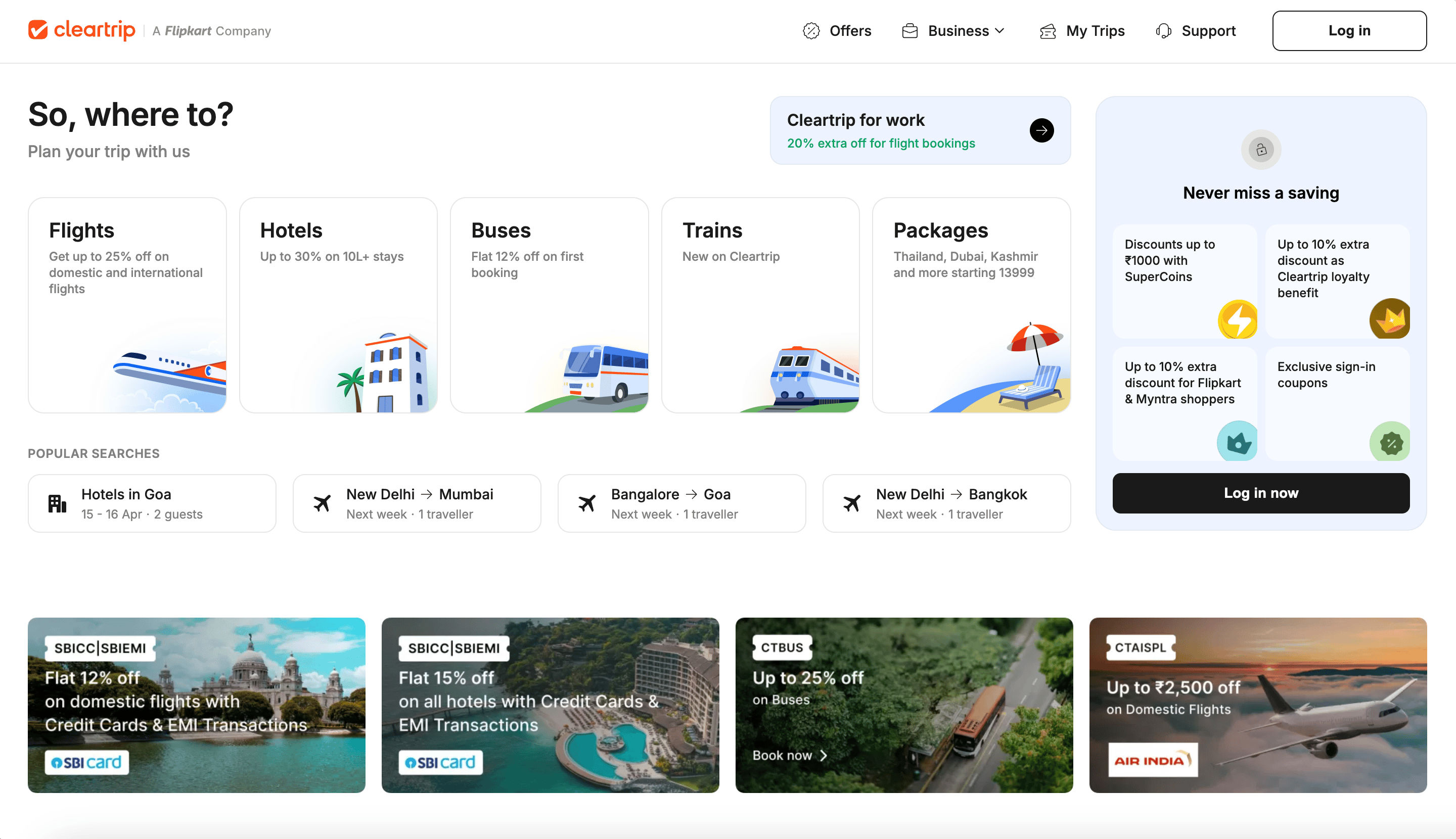
Task: Click the SuperCoins lightning bolt icon
Action: pos(1237,319)
